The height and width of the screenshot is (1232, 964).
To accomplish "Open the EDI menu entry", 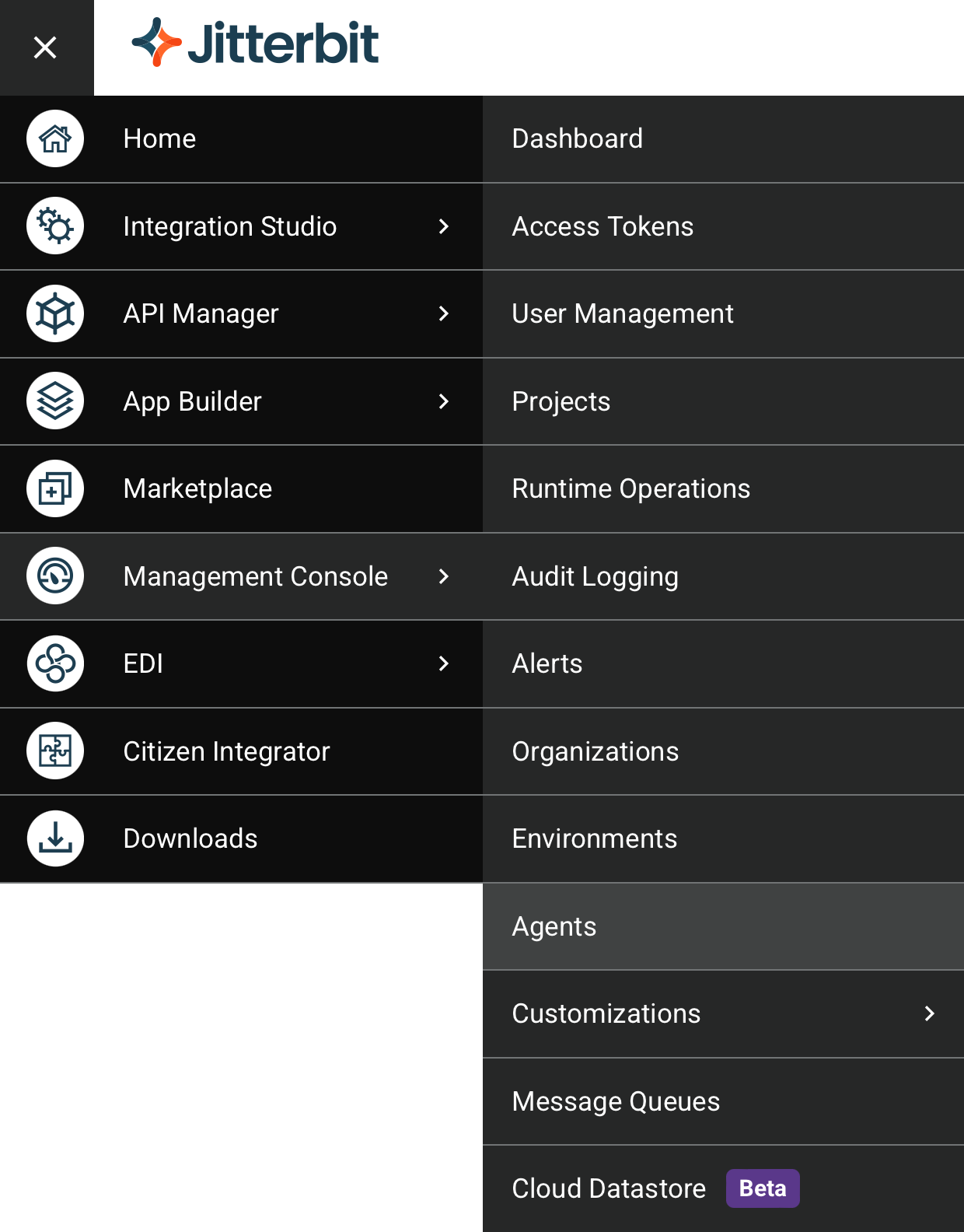I will [241, 664].
